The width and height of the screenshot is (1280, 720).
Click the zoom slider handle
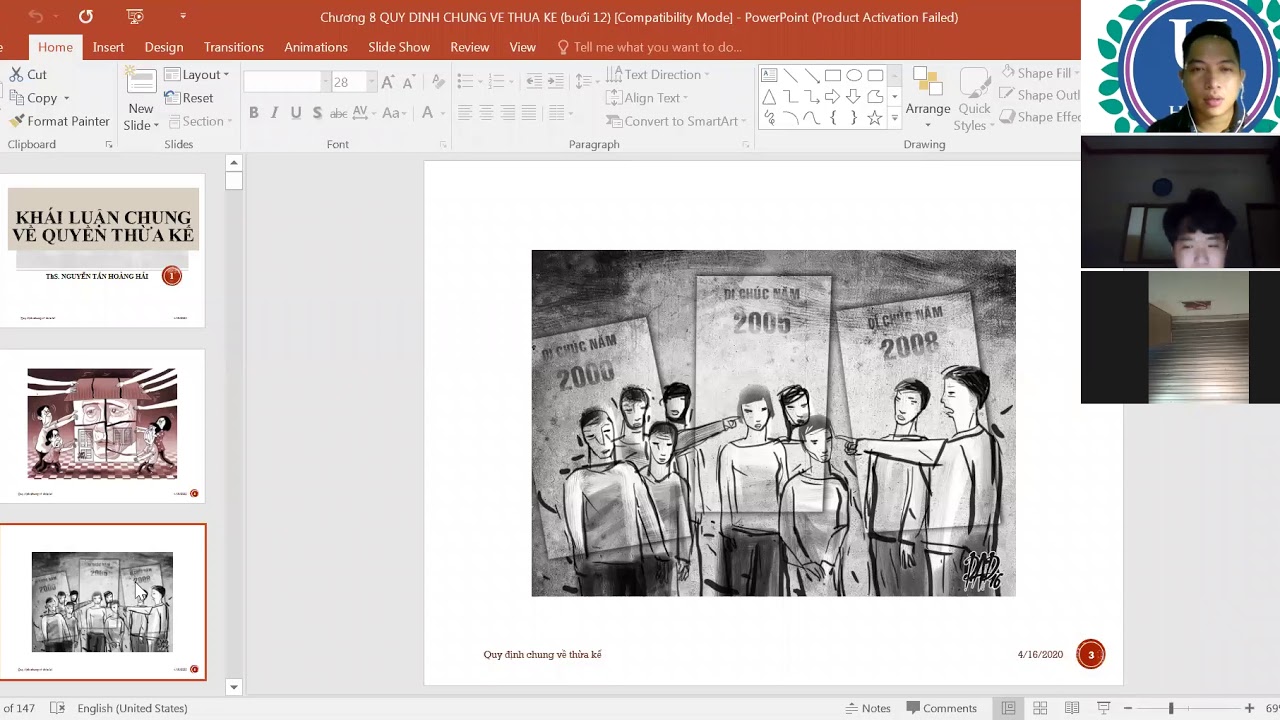click(1171, 708)
